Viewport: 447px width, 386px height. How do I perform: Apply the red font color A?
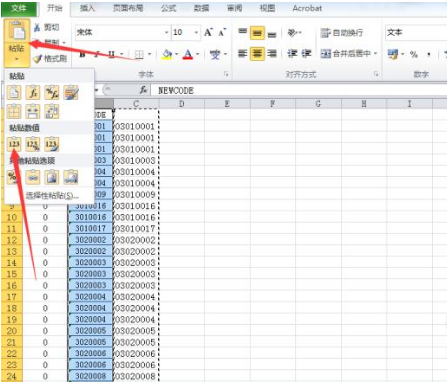[x=188, y=54]
